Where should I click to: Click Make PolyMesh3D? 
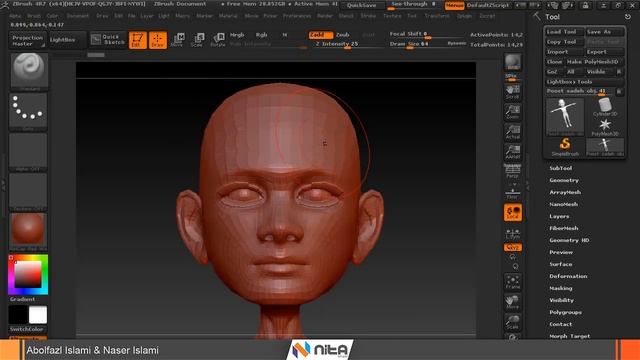coord(595,62)
